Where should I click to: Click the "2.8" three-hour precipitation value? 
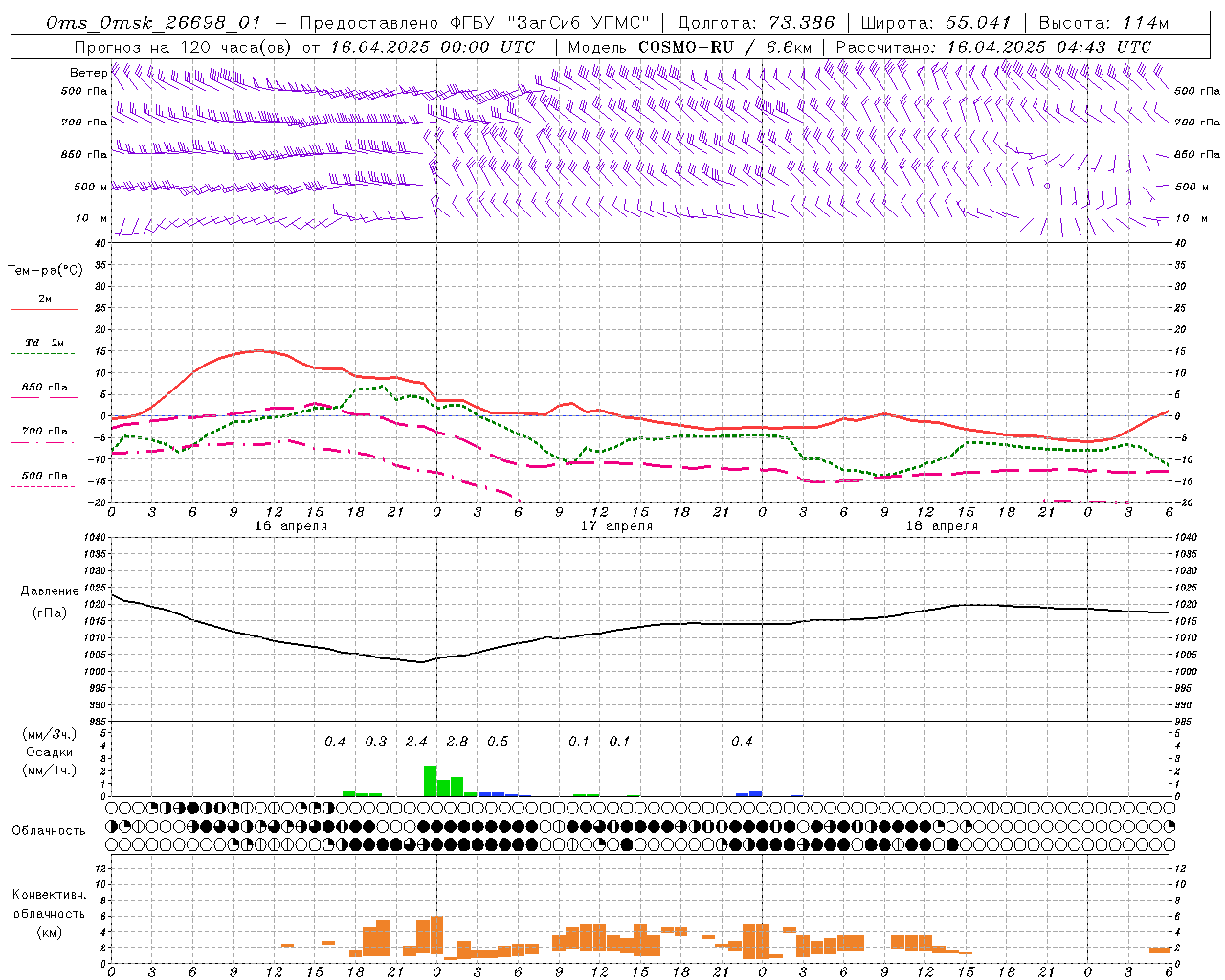(457, 741)
